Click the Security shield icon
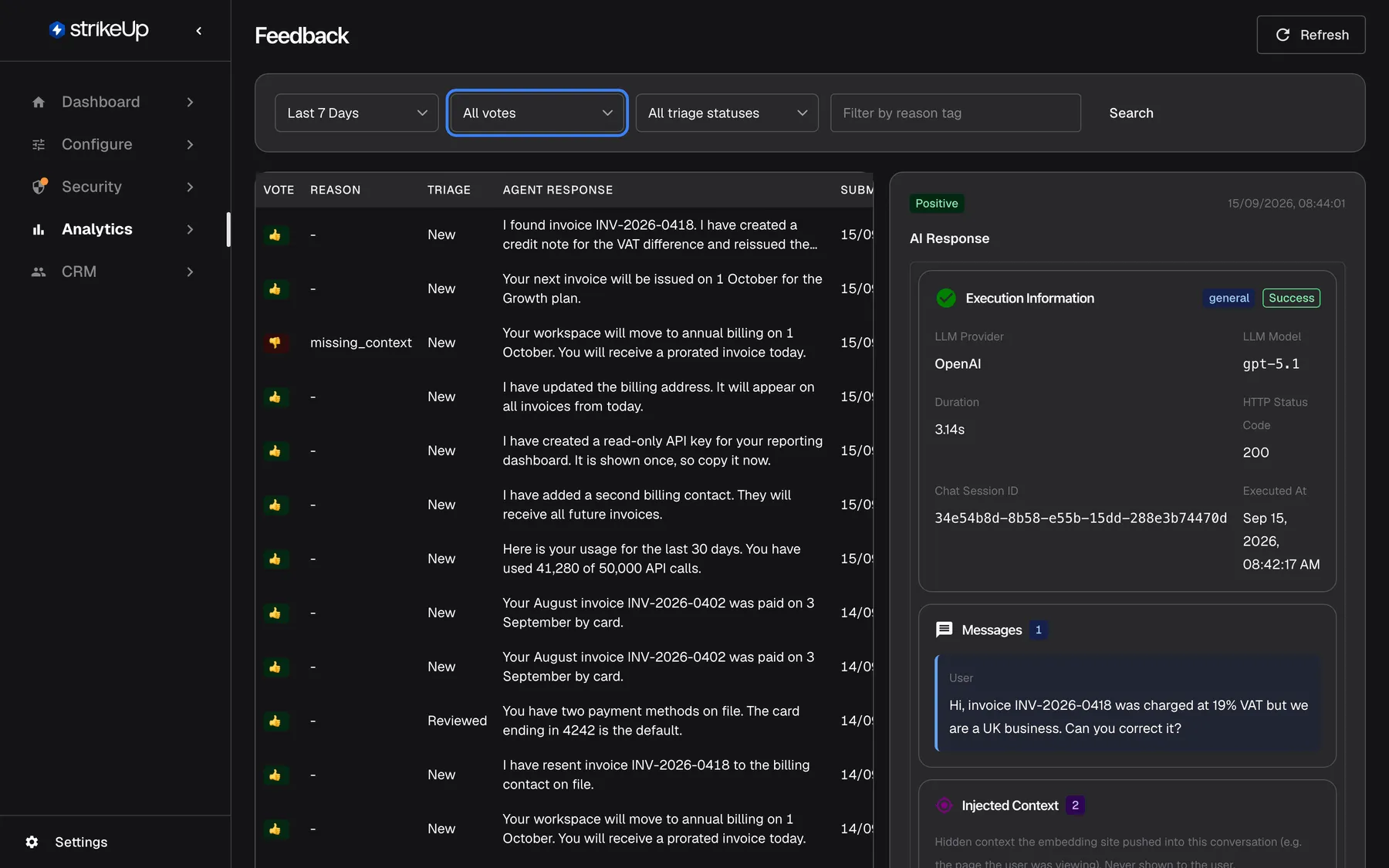Screen dimensions: 1389x868 pos(39,187)
